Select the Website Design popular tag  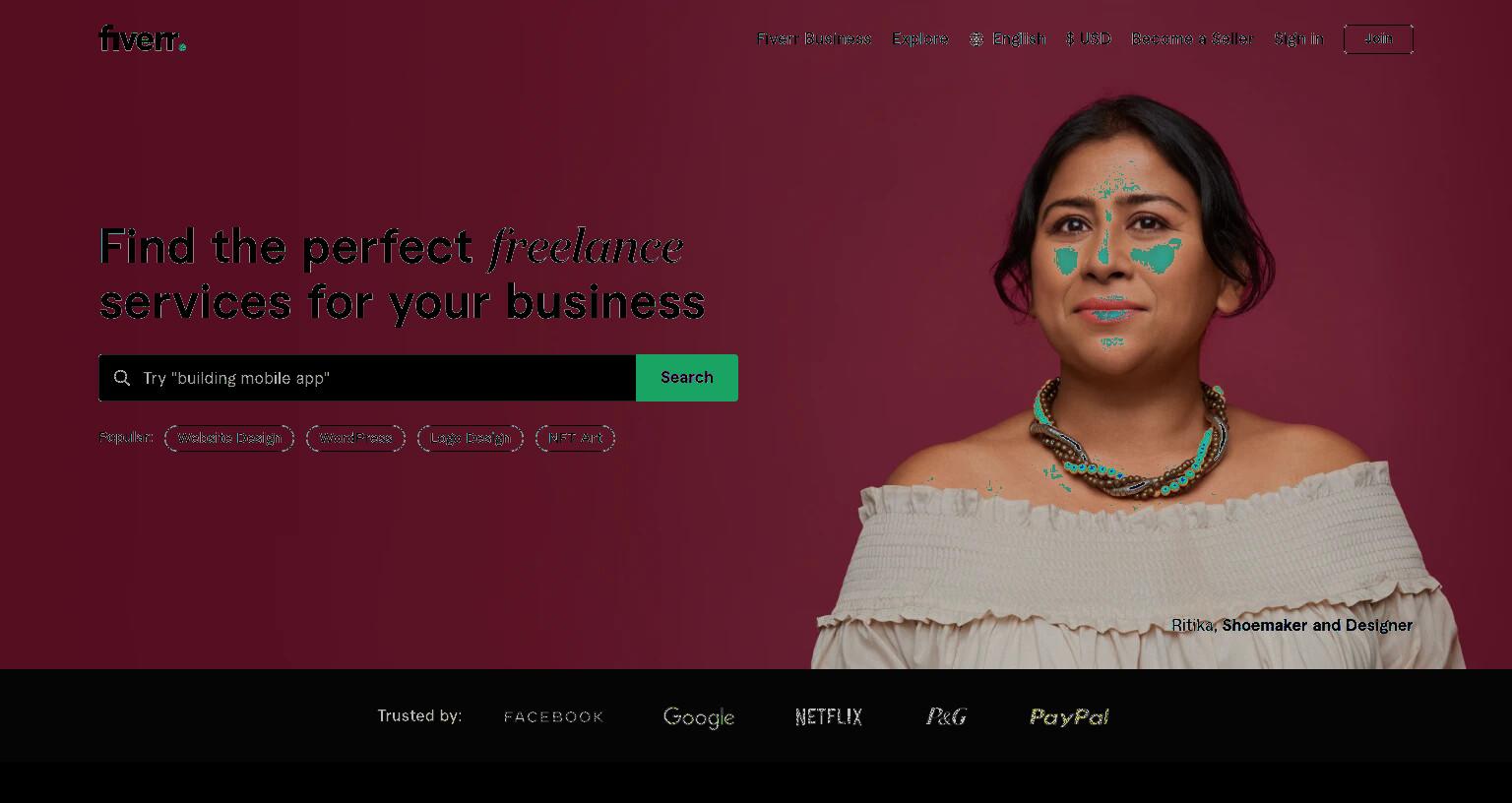[229, 439]
